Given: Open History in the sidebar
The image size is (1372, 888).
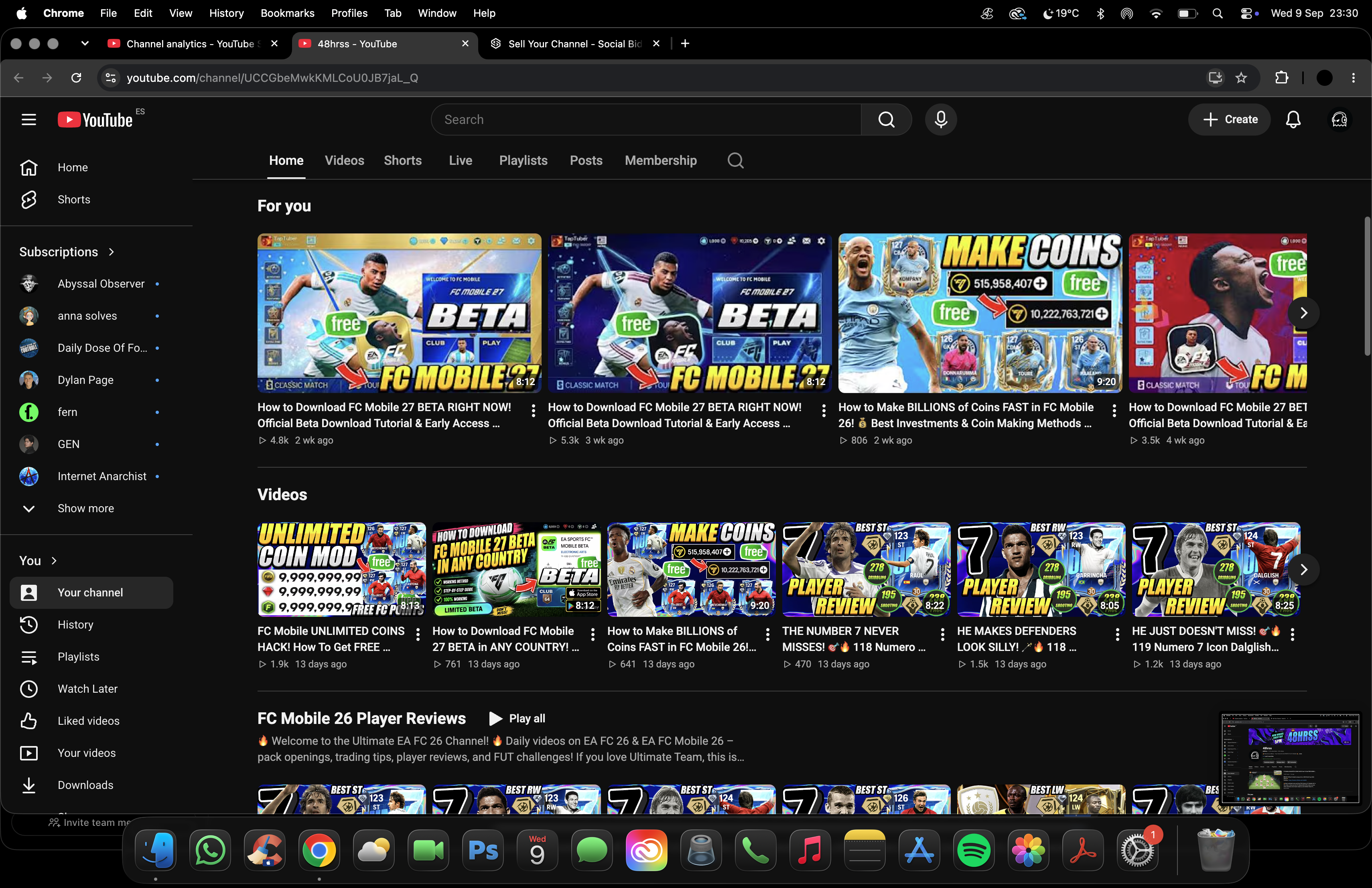Looking at the screenshot, I should [x=75, y=624].
